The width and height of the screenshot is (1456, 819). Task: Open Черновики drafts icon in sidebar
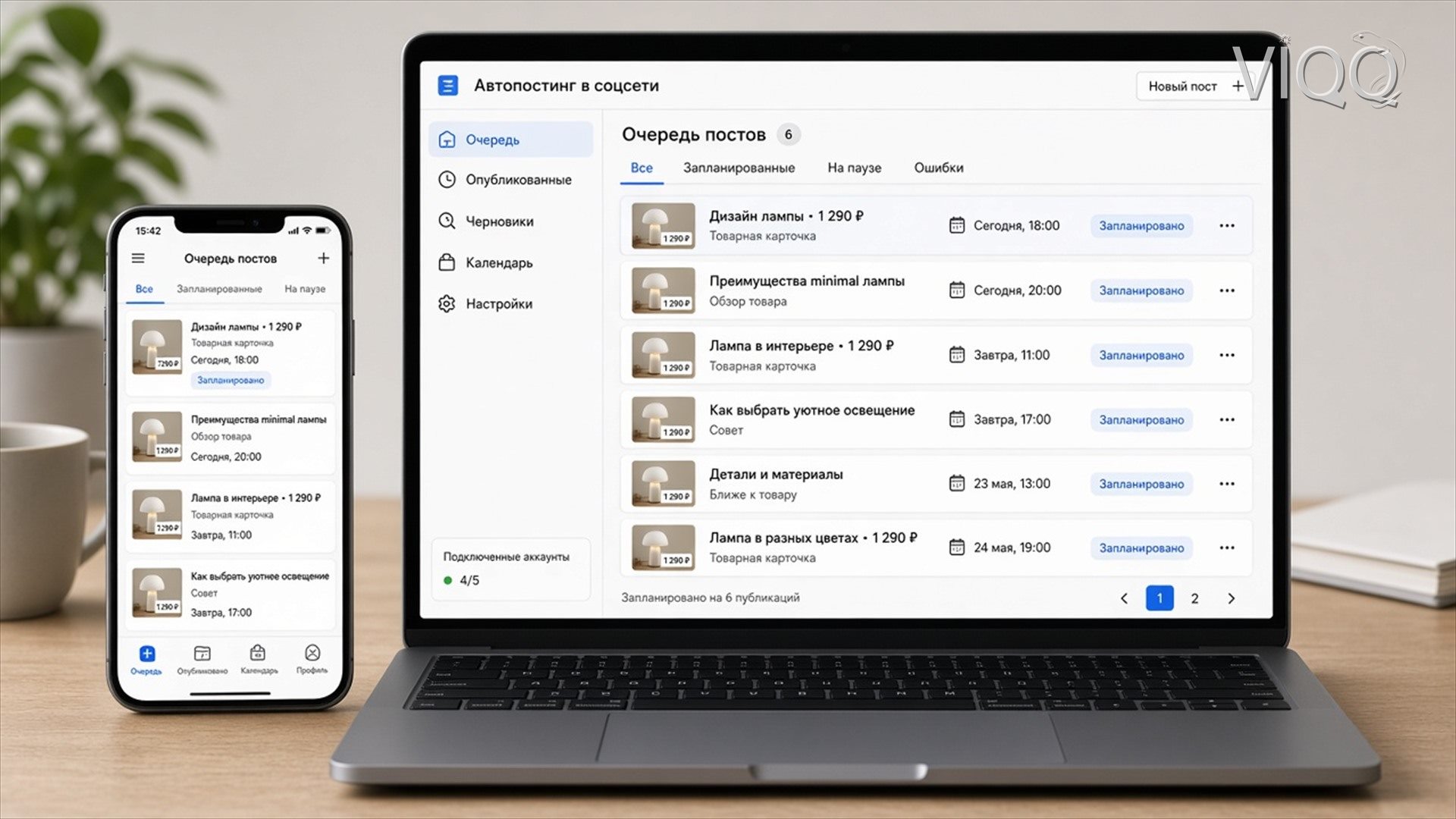pos(447,221)
